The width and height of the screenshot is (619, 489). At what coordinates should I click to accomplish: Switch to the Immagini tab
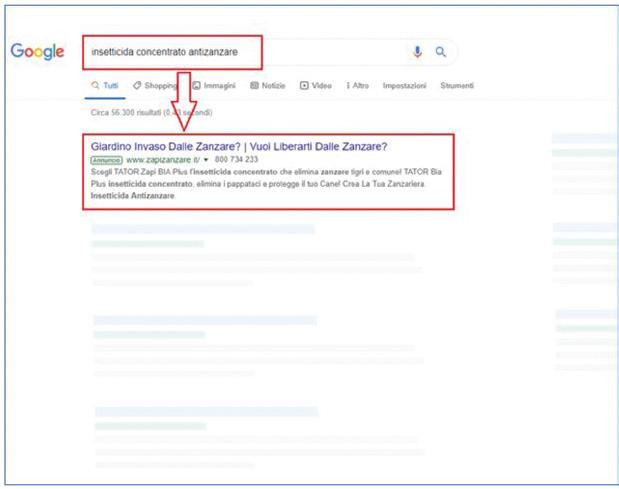(x=214, y=85)
